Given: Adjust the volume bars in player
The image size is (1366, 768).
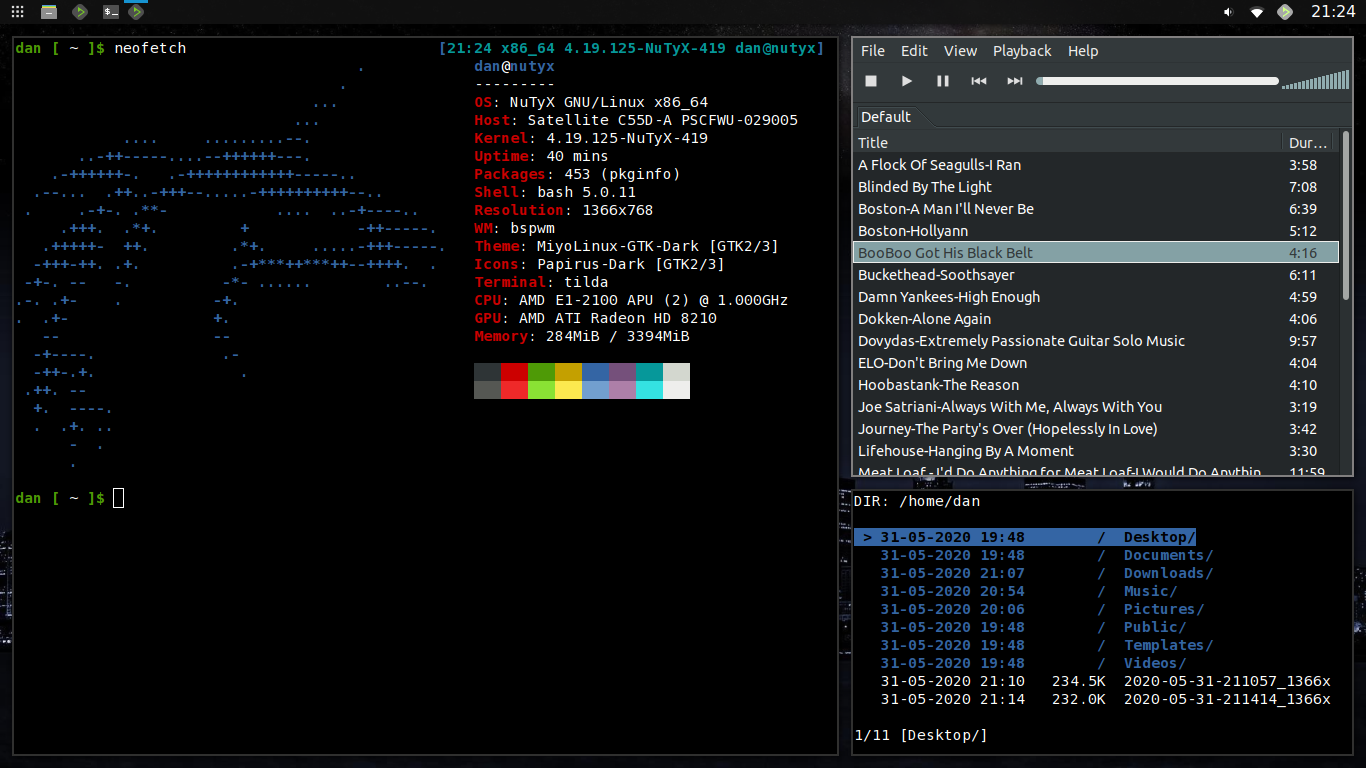Looking at the screenshot, I should point(1315,81).
